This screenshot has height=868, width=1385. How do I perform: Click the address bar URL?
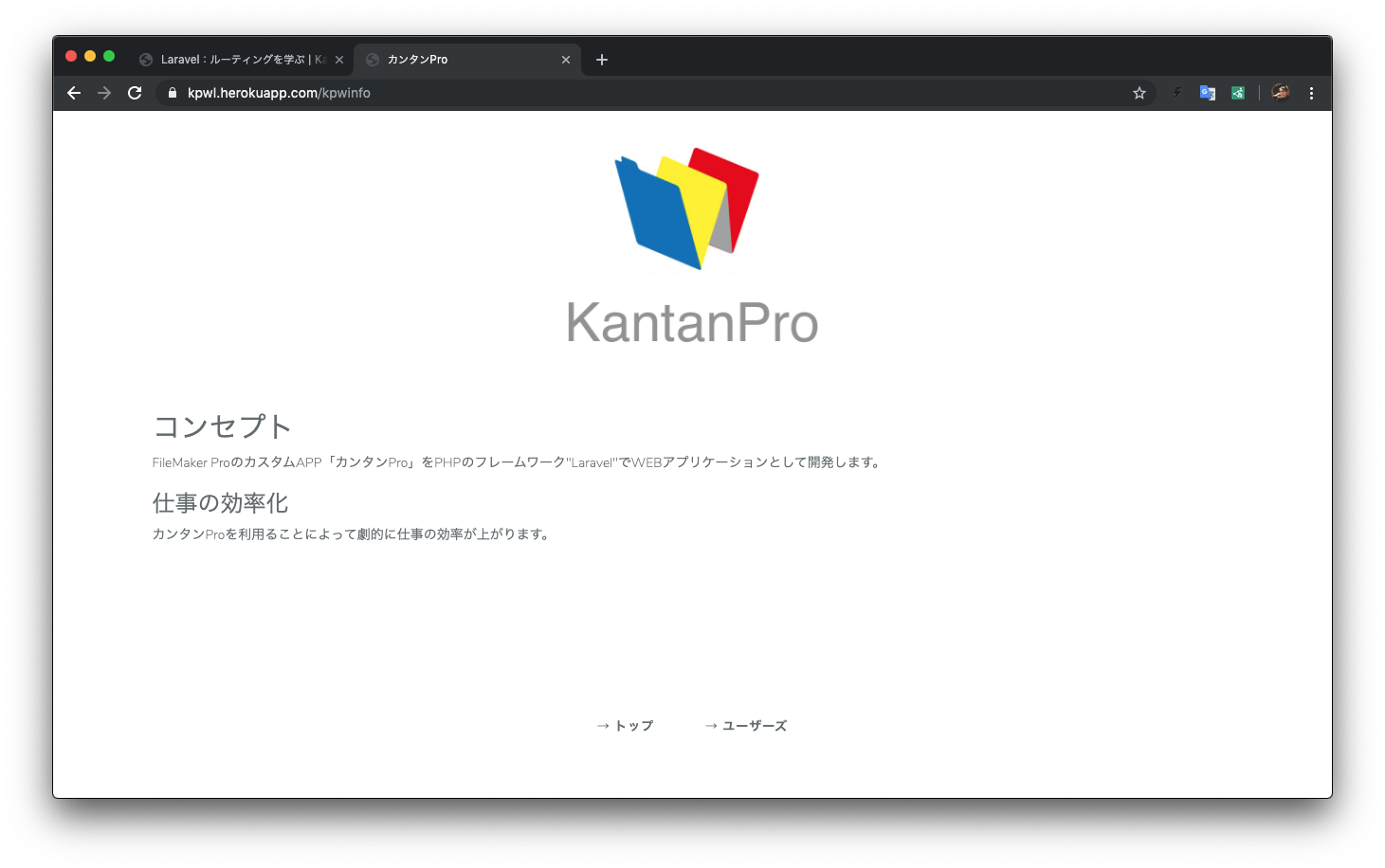tap(279, 93)
